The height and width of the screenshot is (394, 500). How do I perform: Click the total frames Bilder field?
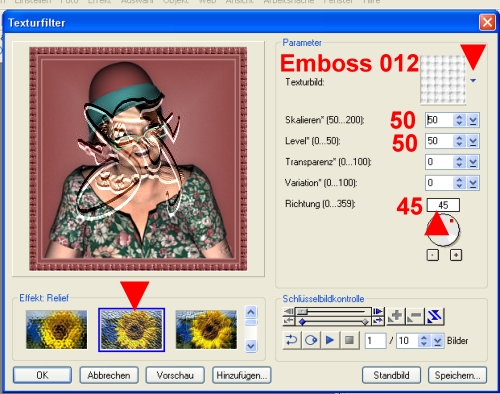tap(407, 341)
